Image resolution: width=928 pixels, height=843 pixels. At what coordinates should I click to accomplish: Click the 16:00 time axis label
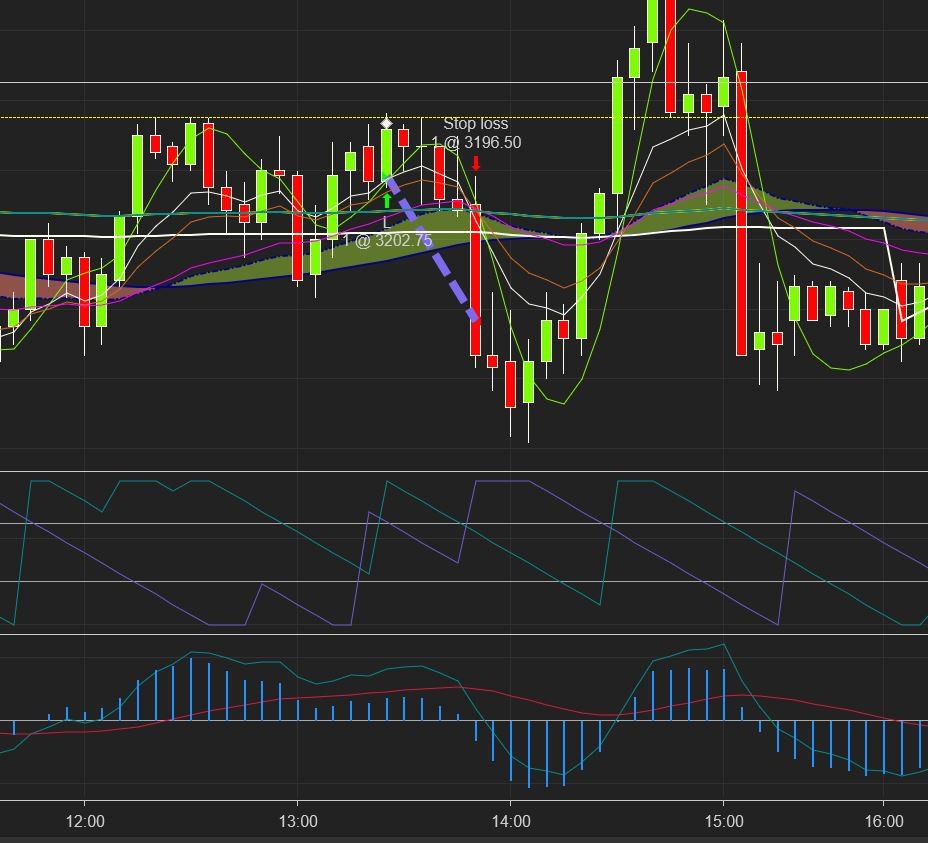point(884,821)
